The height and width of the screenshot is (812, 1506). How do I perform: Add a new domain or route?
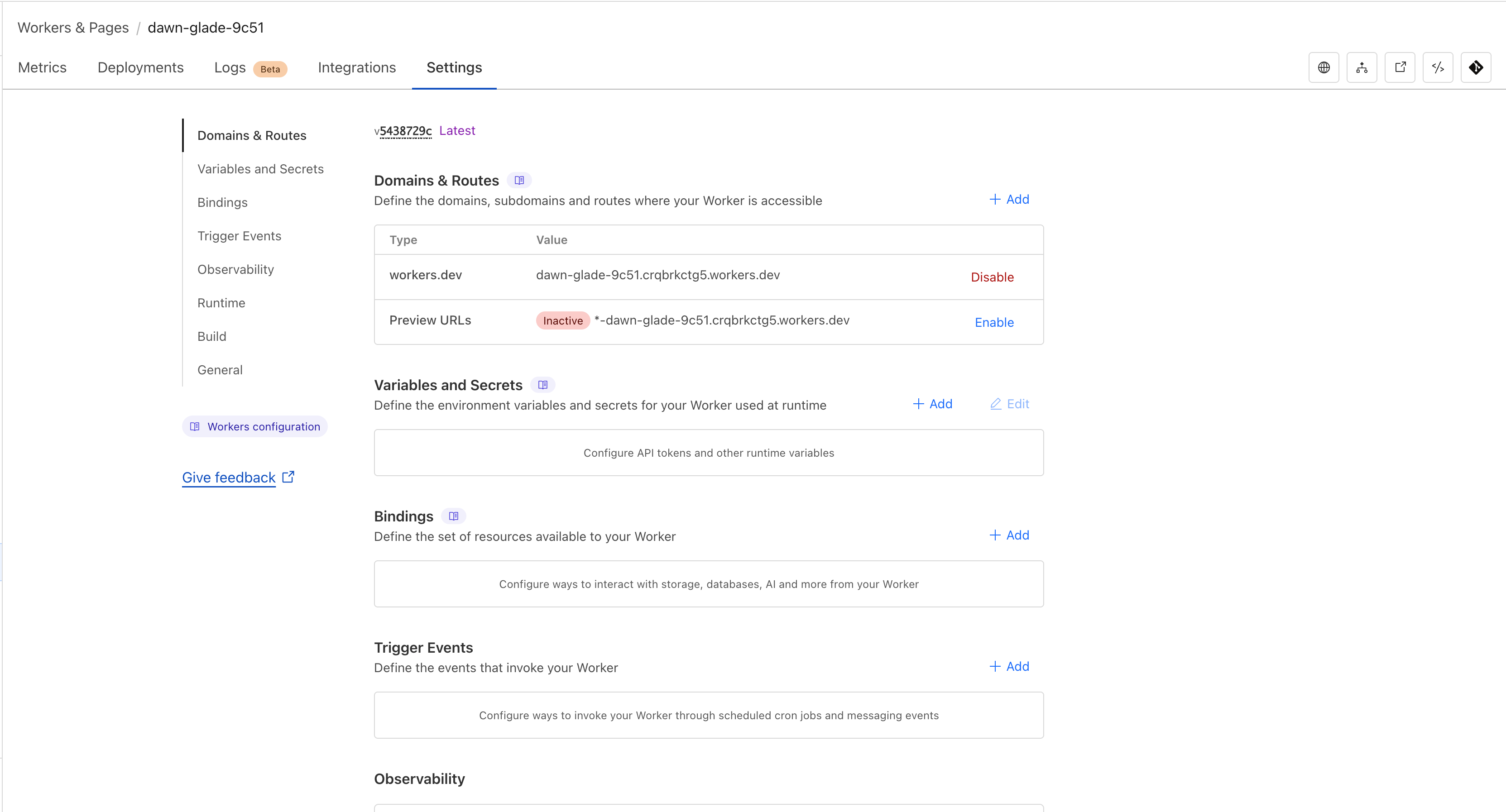click(1009, 199)
